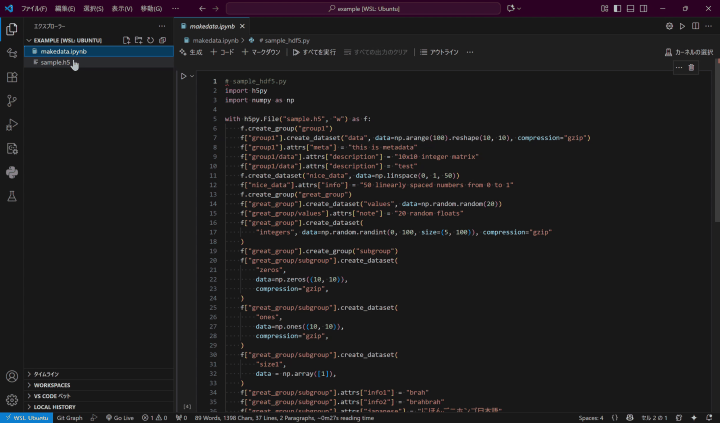Click the Python icon in activity bar
720x423 pixels.
click(12, 172)
